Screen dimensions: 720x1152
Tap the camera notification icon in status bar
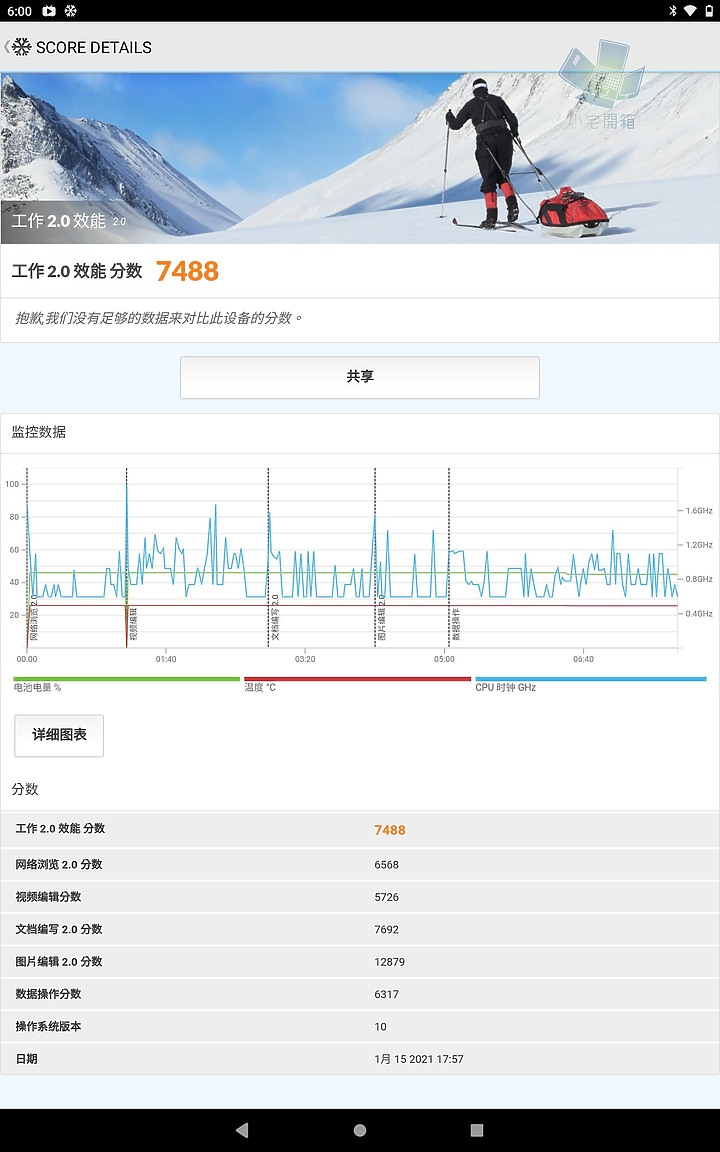pos(49,11)
